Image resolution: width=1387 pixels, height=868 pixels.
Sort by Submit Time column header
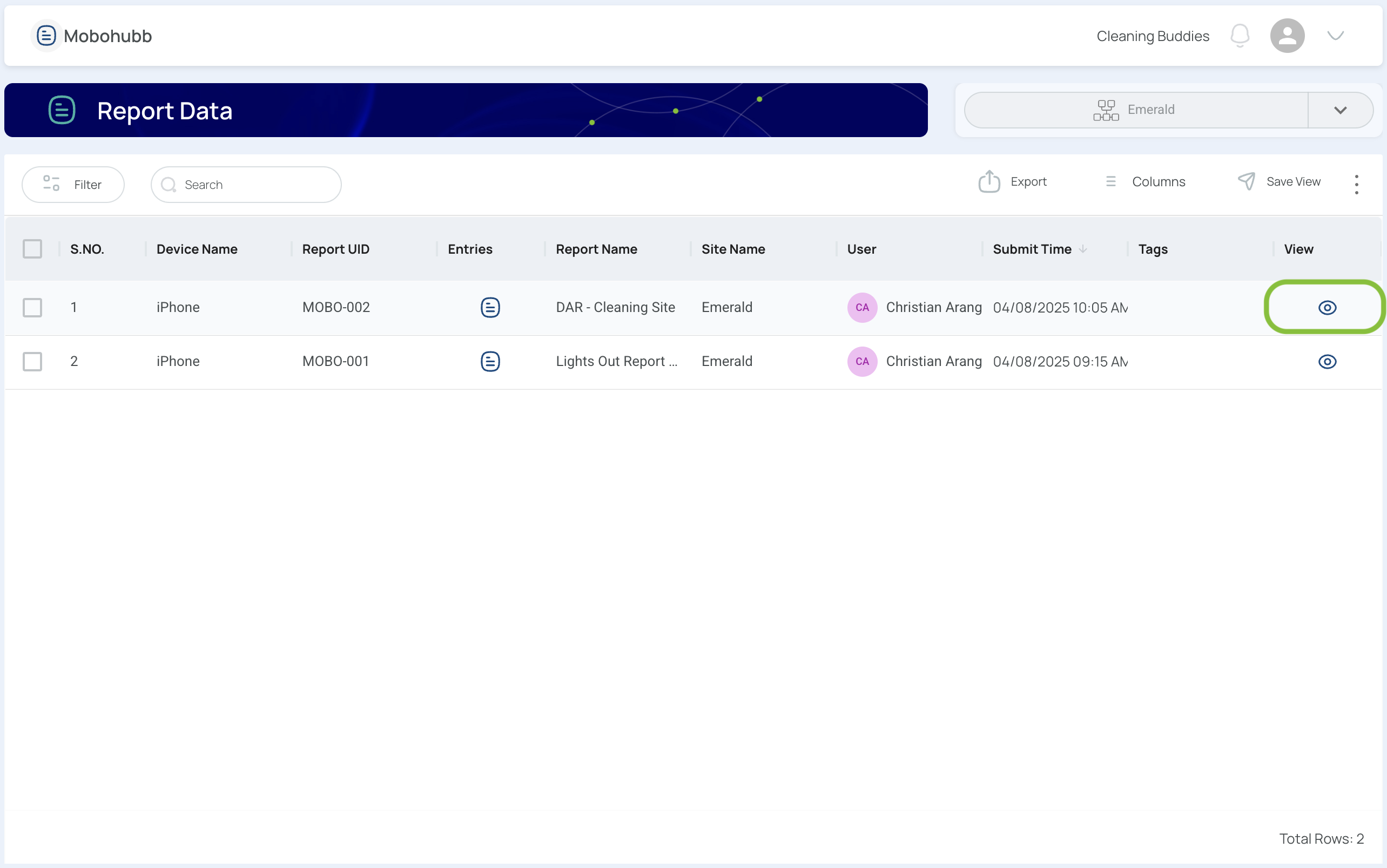1032,249
